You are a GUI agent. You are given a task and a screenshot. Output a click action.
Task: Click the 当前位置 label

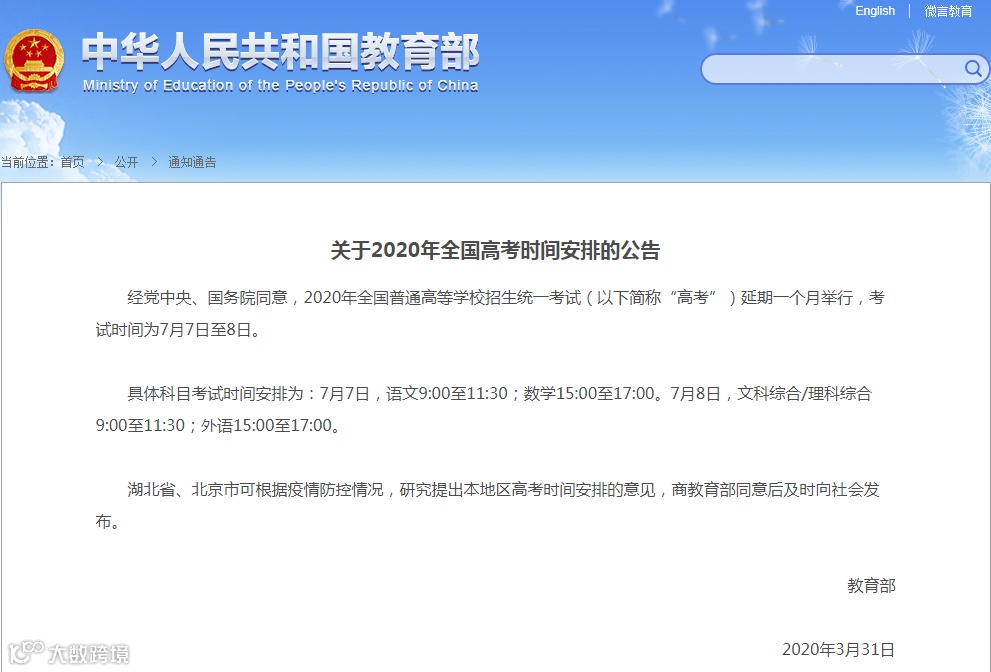click(x=28, y=162)
